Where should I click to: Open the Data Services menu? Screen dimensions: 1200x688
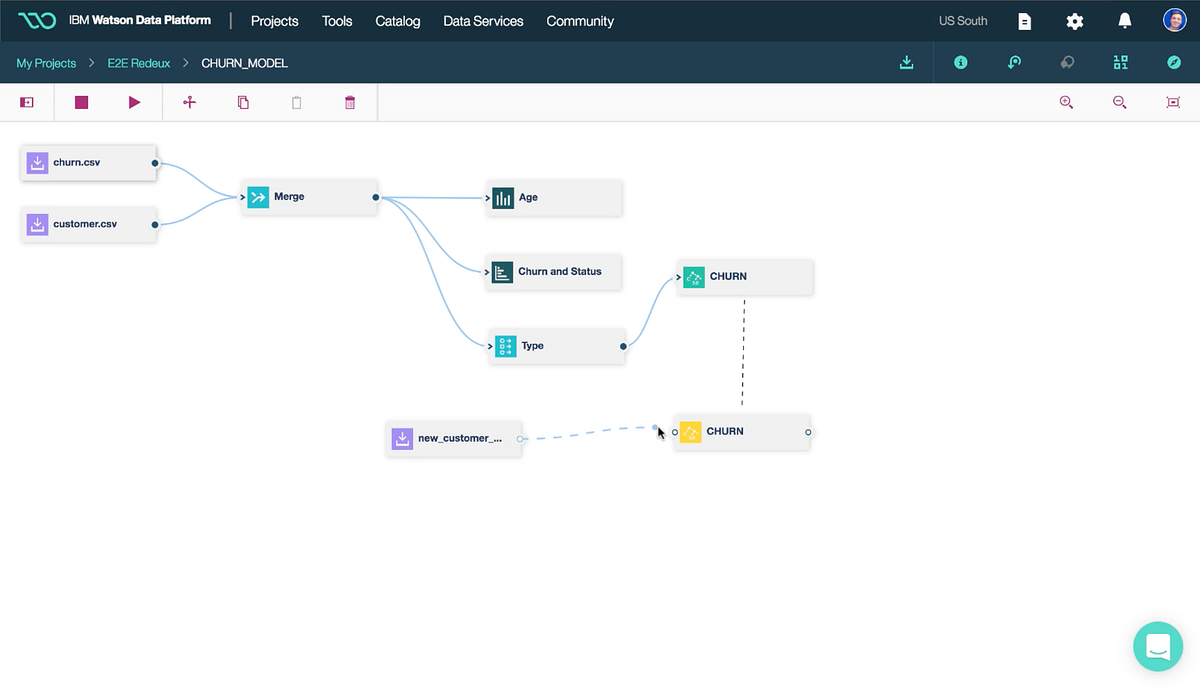click(483, 20)
